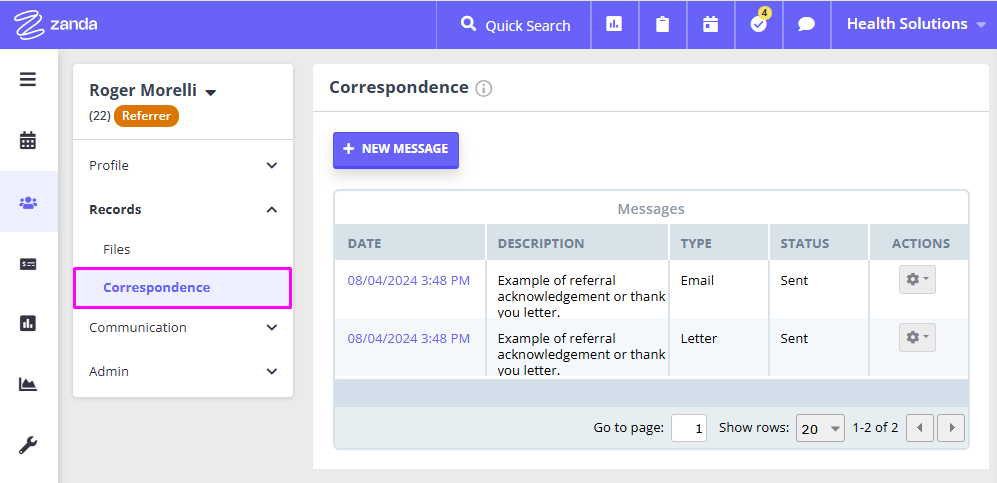This screenshot has width=997, height=483.
Task: Click the Correspondence info icon
Action: [x=484, y=89]
